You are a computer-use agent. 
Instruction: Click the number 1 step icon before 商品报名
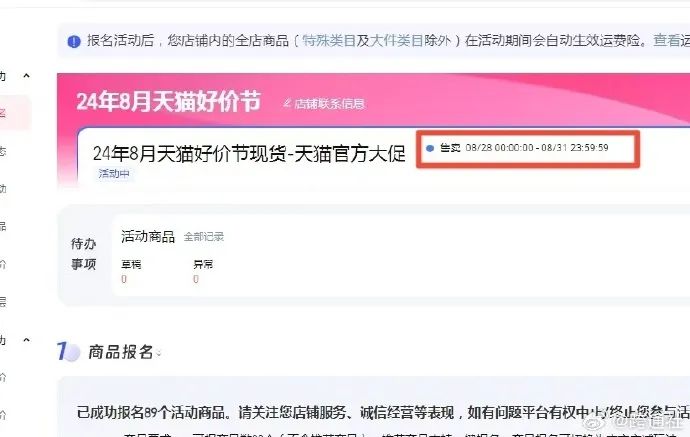68,352
